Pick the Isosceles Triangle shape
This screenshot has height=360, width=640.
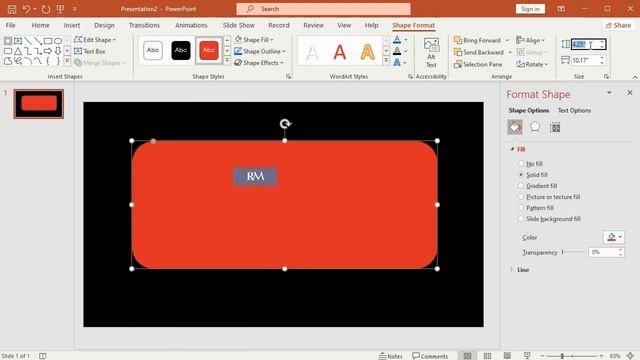click(18, 51)
